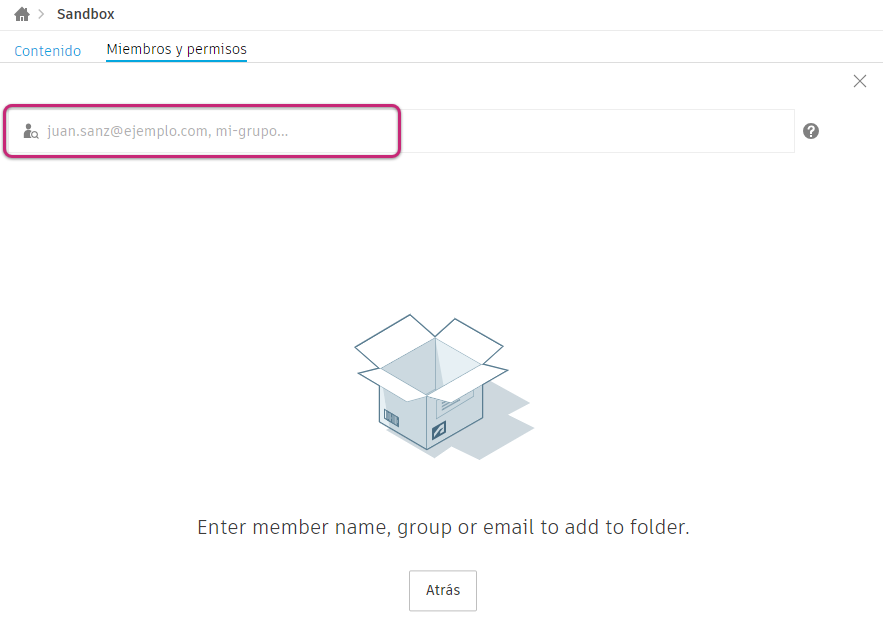Click the logo sticker on the box
This screenshot has width=883, height=642.
pyautogui.click(x=439, y=431)
